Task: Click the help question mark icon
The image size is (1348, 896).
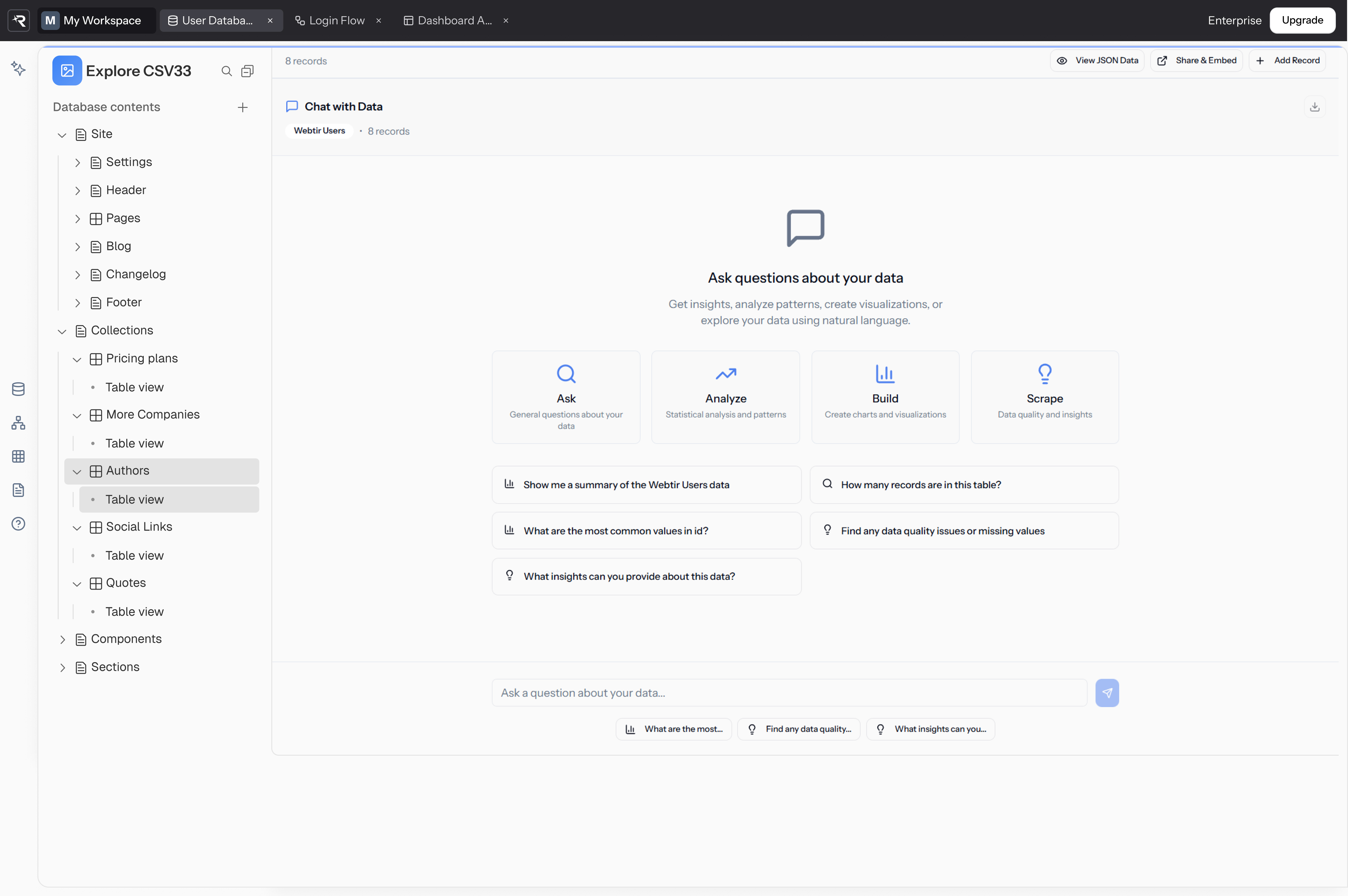Action: coord(18,524)
